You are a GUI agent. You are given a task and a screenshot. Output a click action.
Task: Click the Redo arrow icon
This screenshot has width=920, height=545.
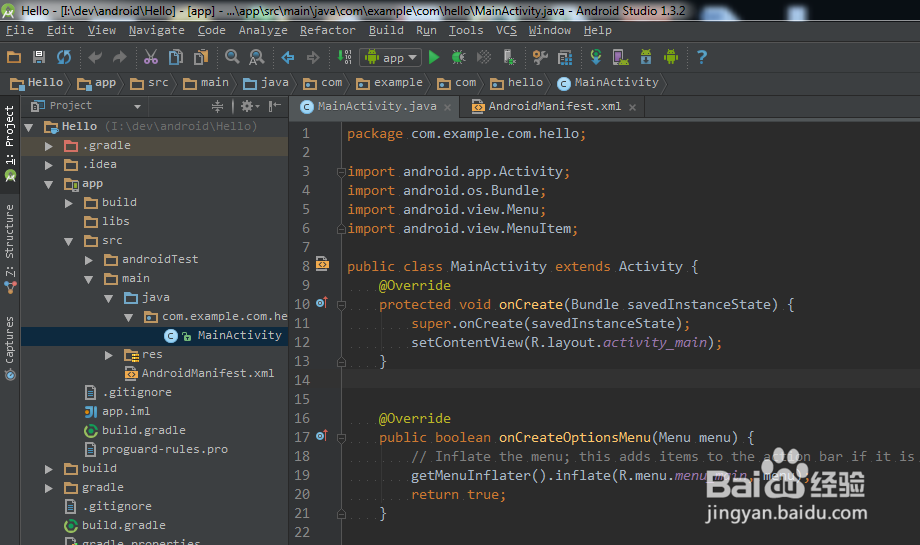[x=119, y=57]
